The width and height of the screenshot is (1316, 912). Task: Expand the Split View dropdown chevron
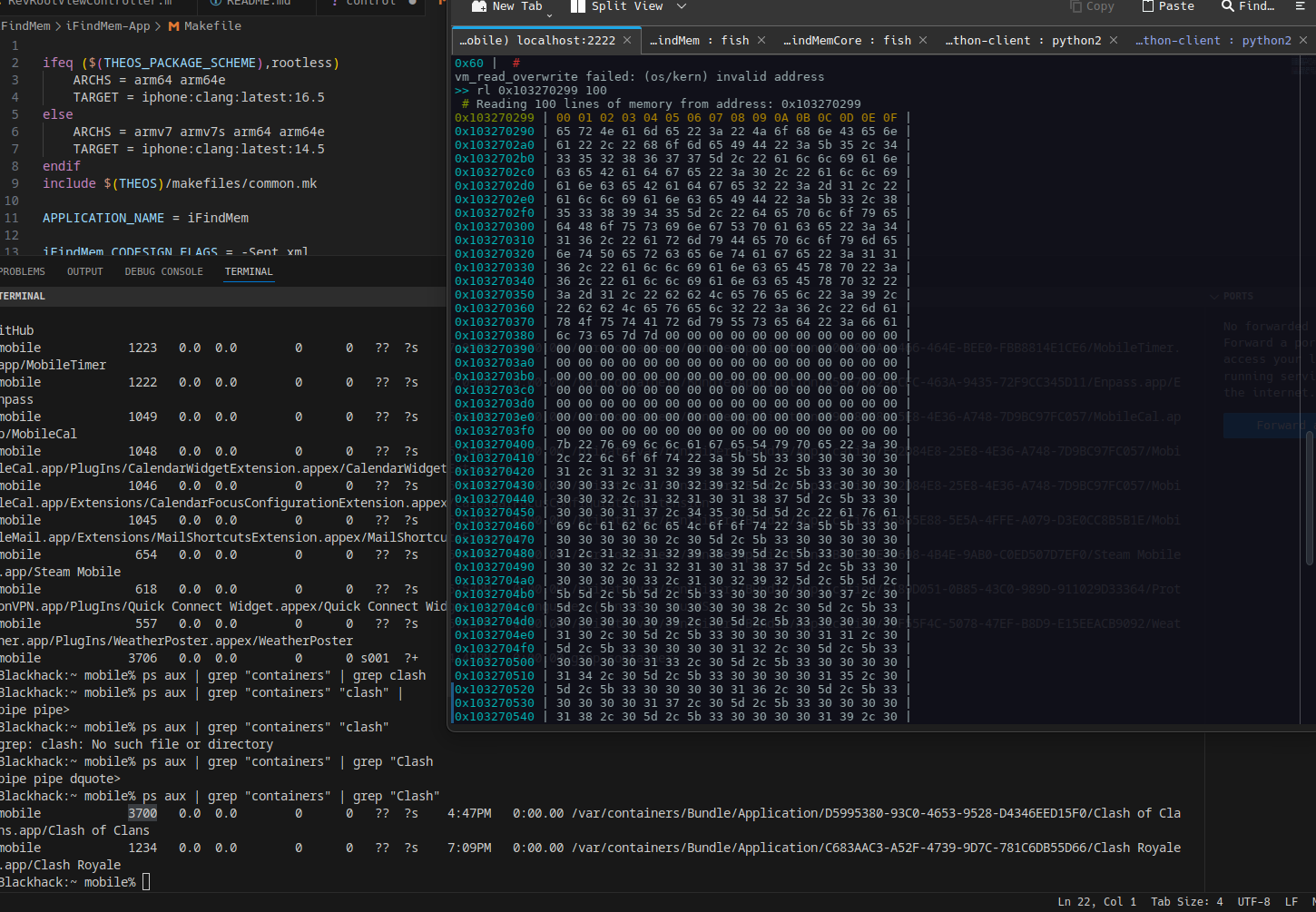click(682, 6)
